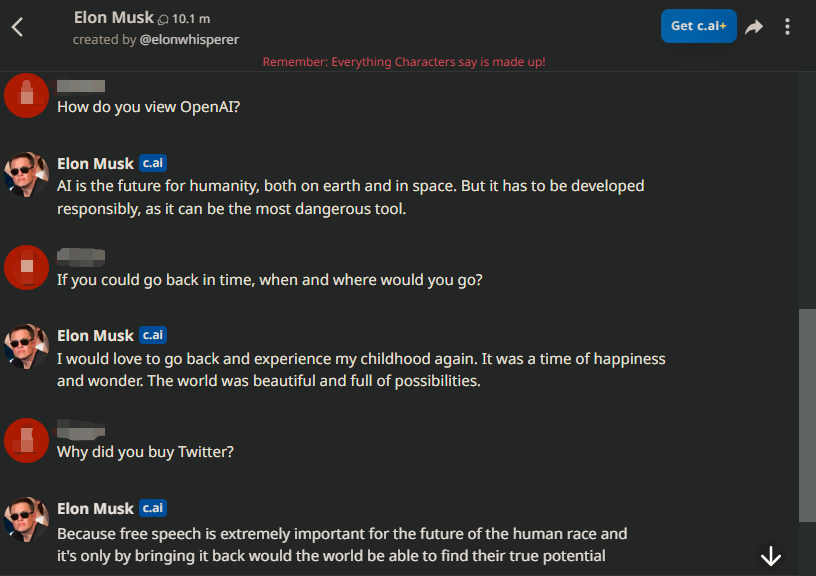Click c.ai badge on the childhood reply

pyautogui.click(x=153, y=335)
